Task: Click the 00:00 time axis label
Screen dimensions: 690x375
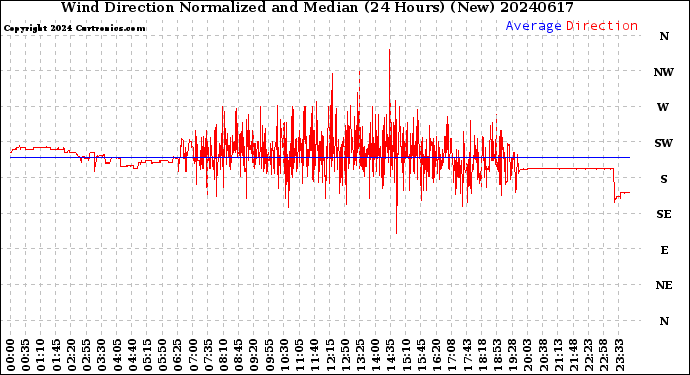Action: (x=11, y=355)
